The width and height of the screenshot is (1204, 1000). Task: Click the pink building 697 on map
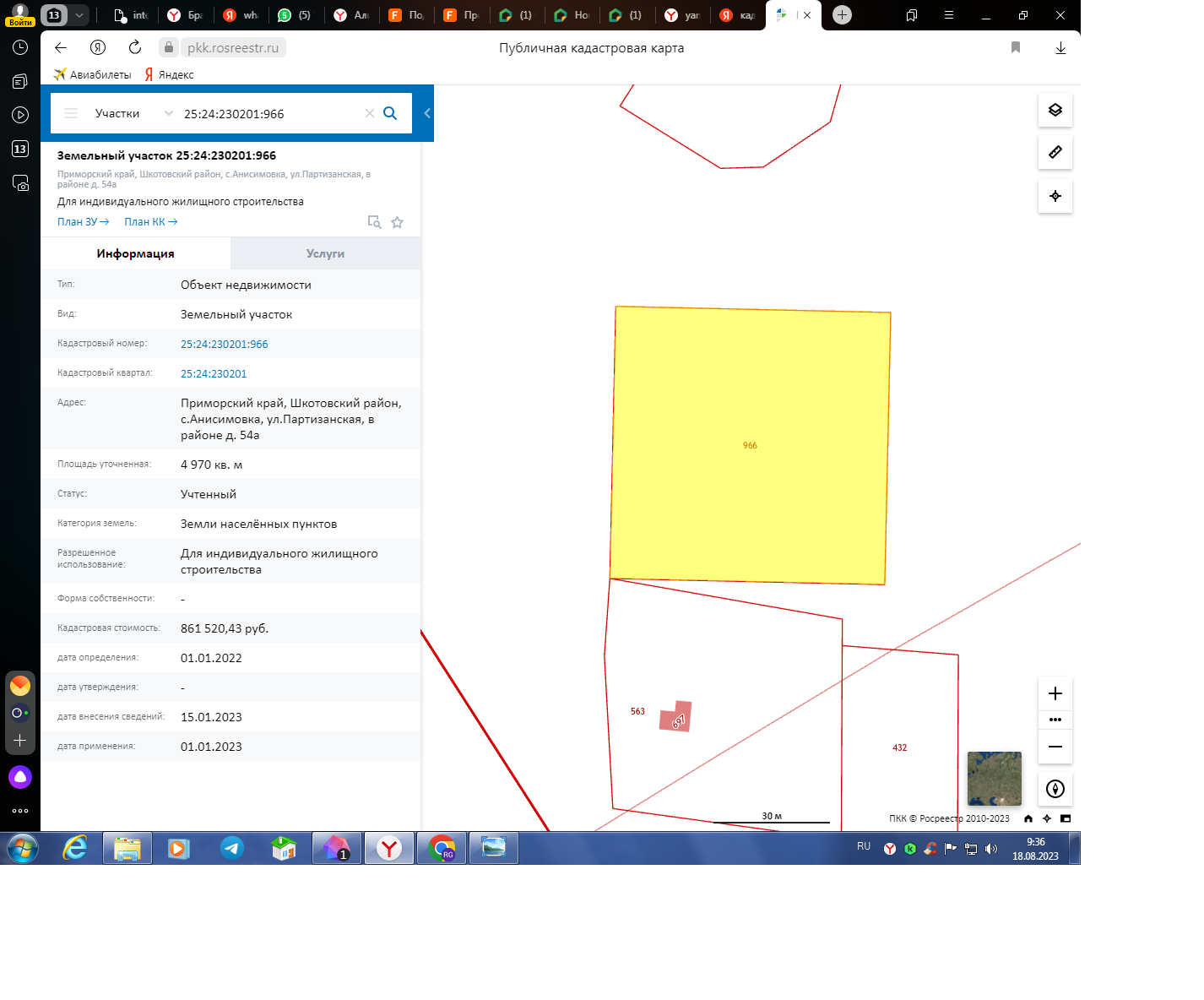[x=676, y=717]
